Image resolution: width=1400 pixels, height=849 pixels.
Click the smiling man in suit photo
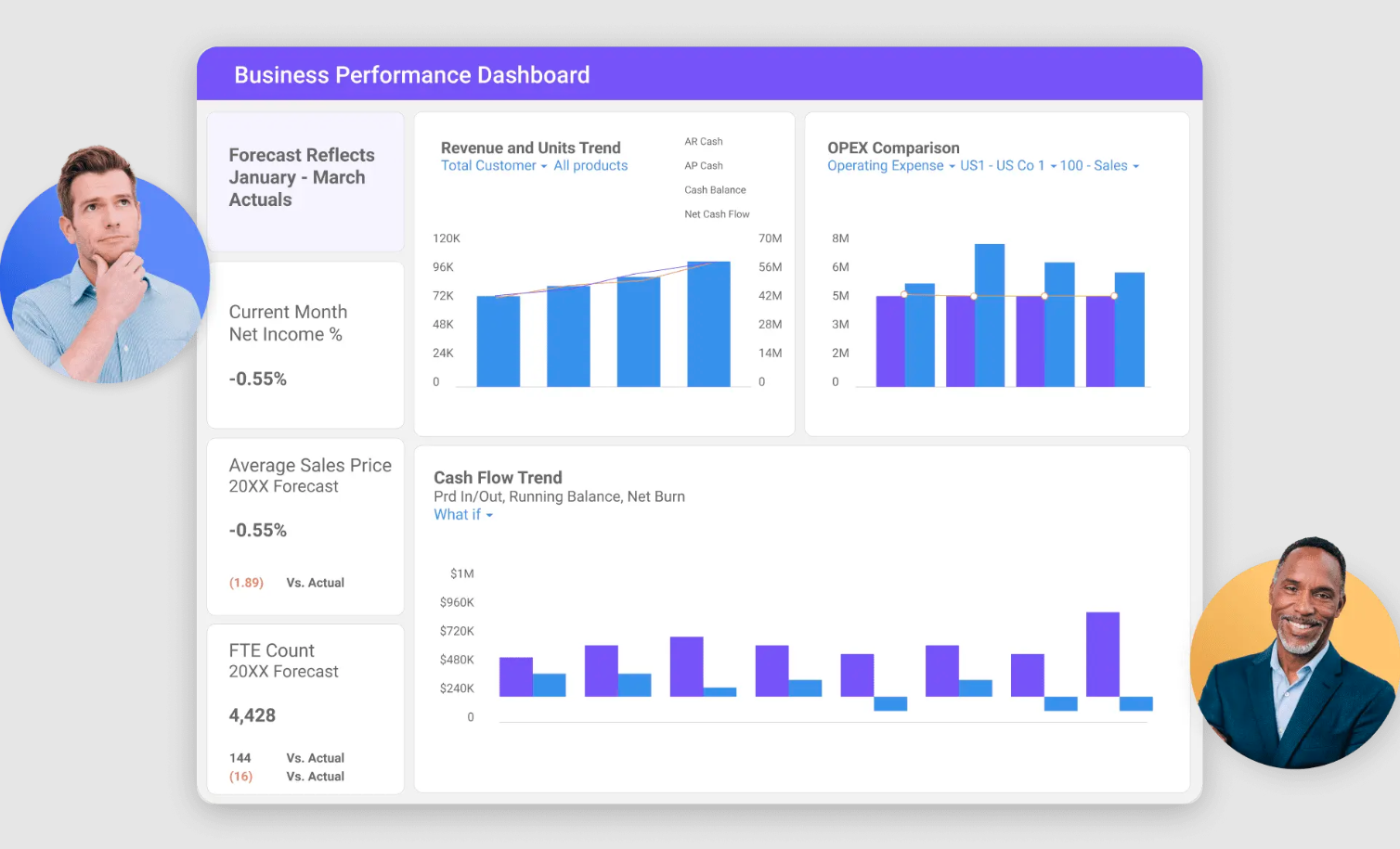point(1296,660)
